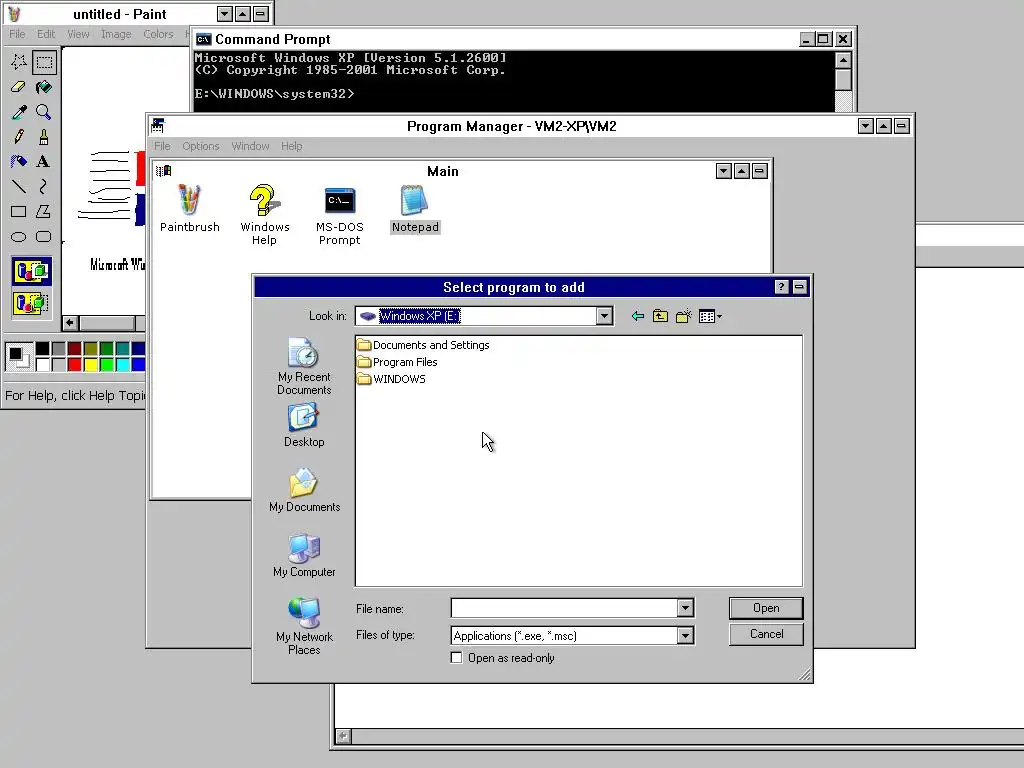Click the ? help button in dialog title
Image resolution: width=1024 pixels, height=768 pixels.
pyautogui.click(x=781, y=287)
